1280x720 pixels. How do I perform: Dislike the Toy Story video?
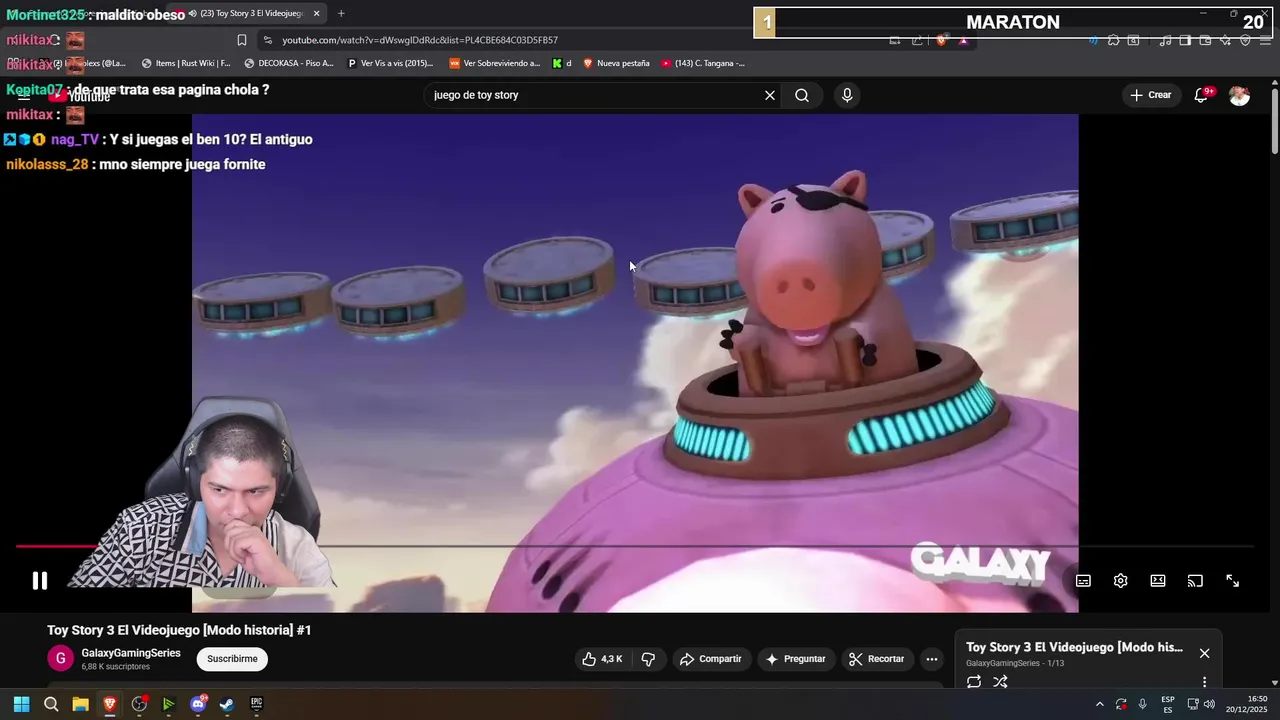(648, 659)
